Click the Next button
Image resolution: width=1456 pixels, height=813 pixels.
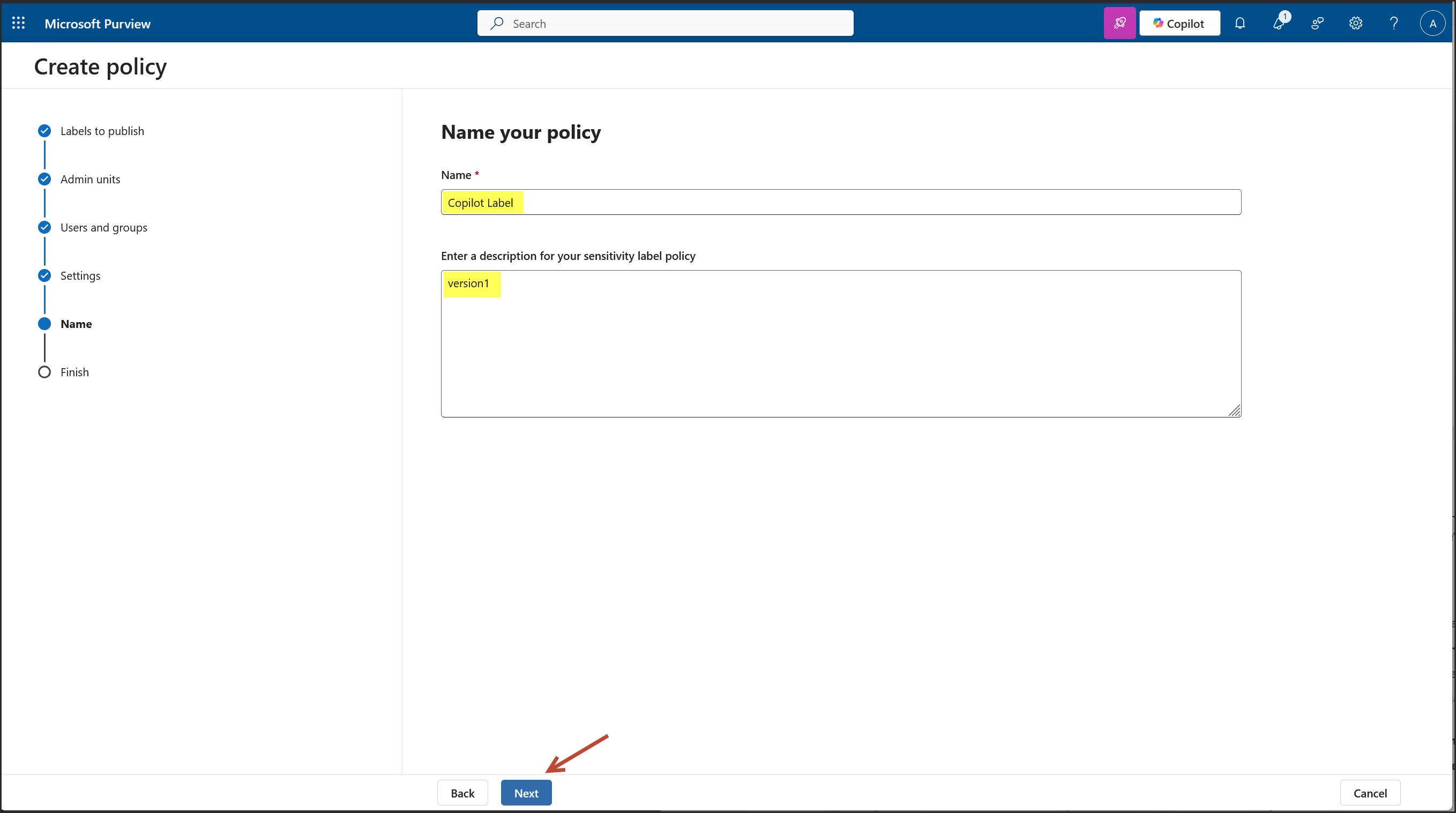click(526, 793)
